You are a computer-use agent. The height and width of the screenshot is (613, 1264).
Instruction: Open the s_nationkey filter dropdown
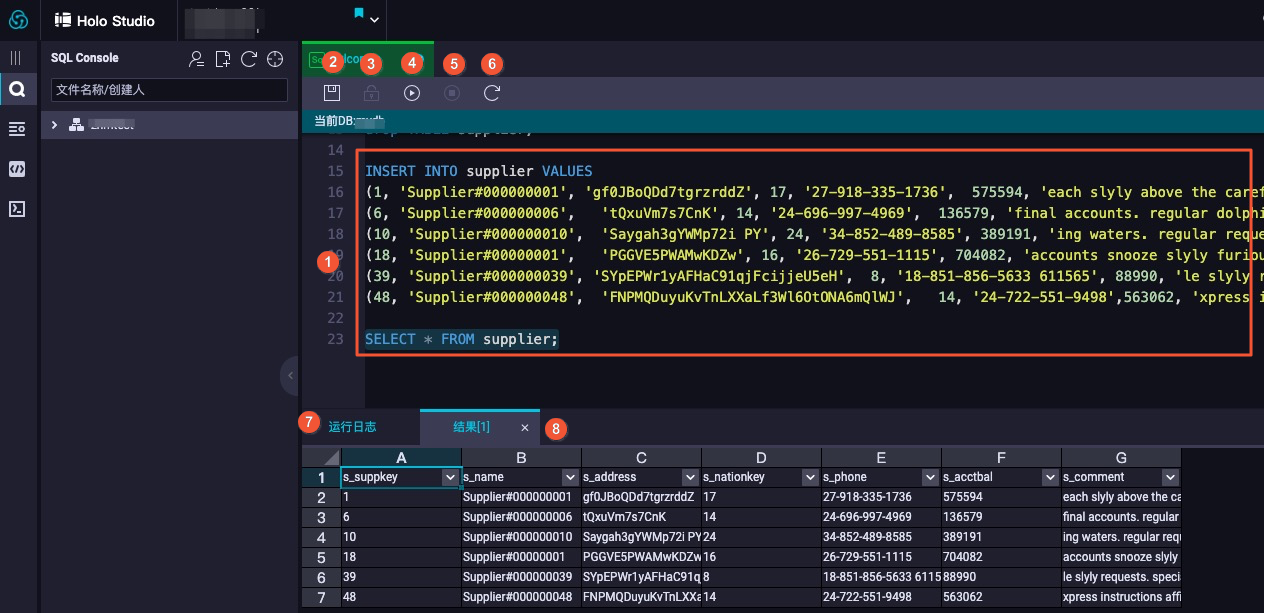810,478
